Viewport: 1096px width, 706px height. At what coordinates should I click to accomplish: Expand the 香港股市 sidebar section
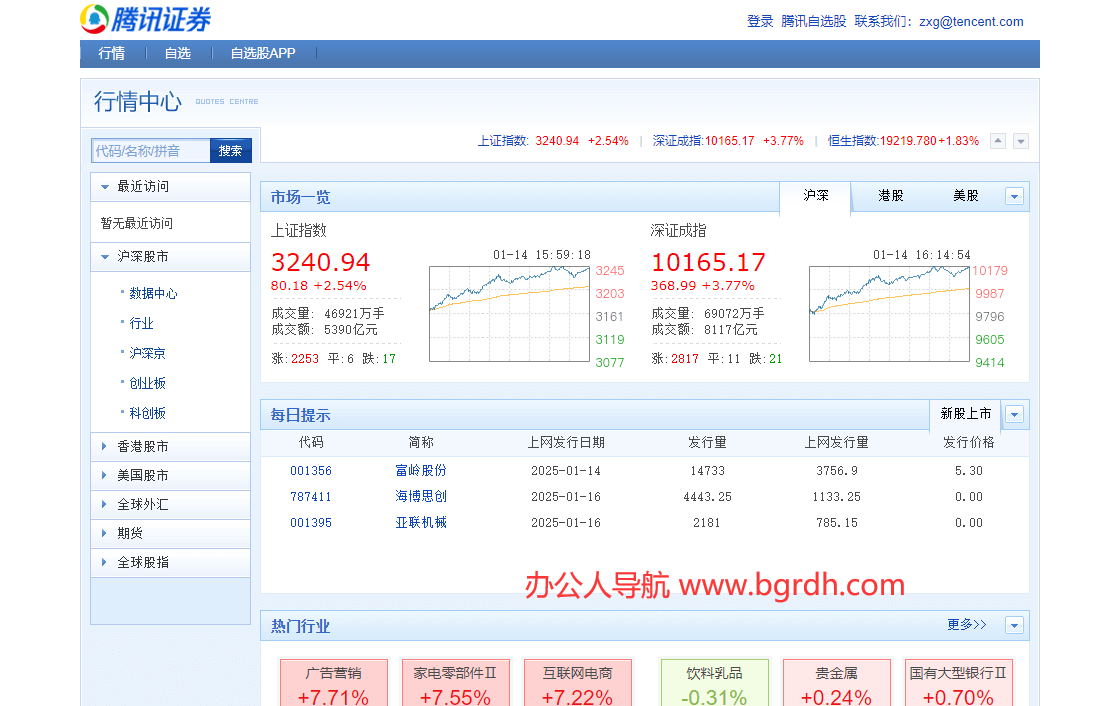(143, 447)
